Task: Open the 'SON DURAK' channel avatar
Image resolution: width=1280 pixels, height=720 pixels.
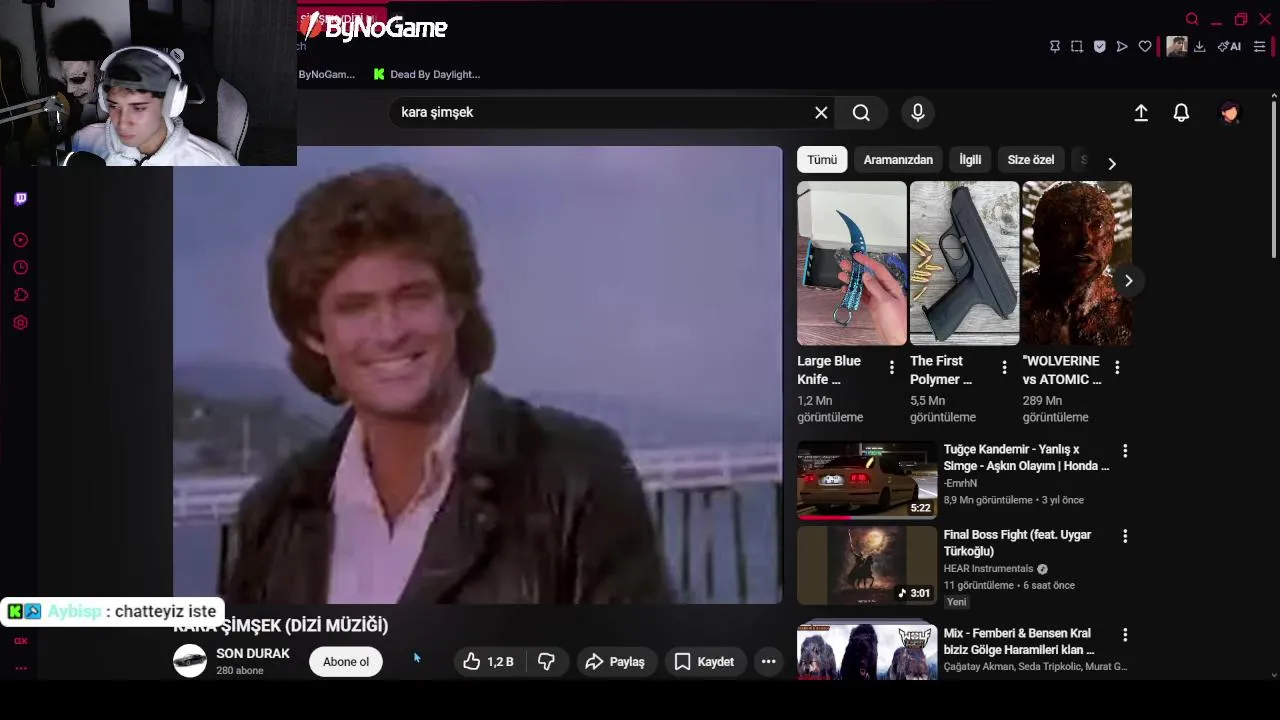Action: pyautogui.click(x=190, y=661)
